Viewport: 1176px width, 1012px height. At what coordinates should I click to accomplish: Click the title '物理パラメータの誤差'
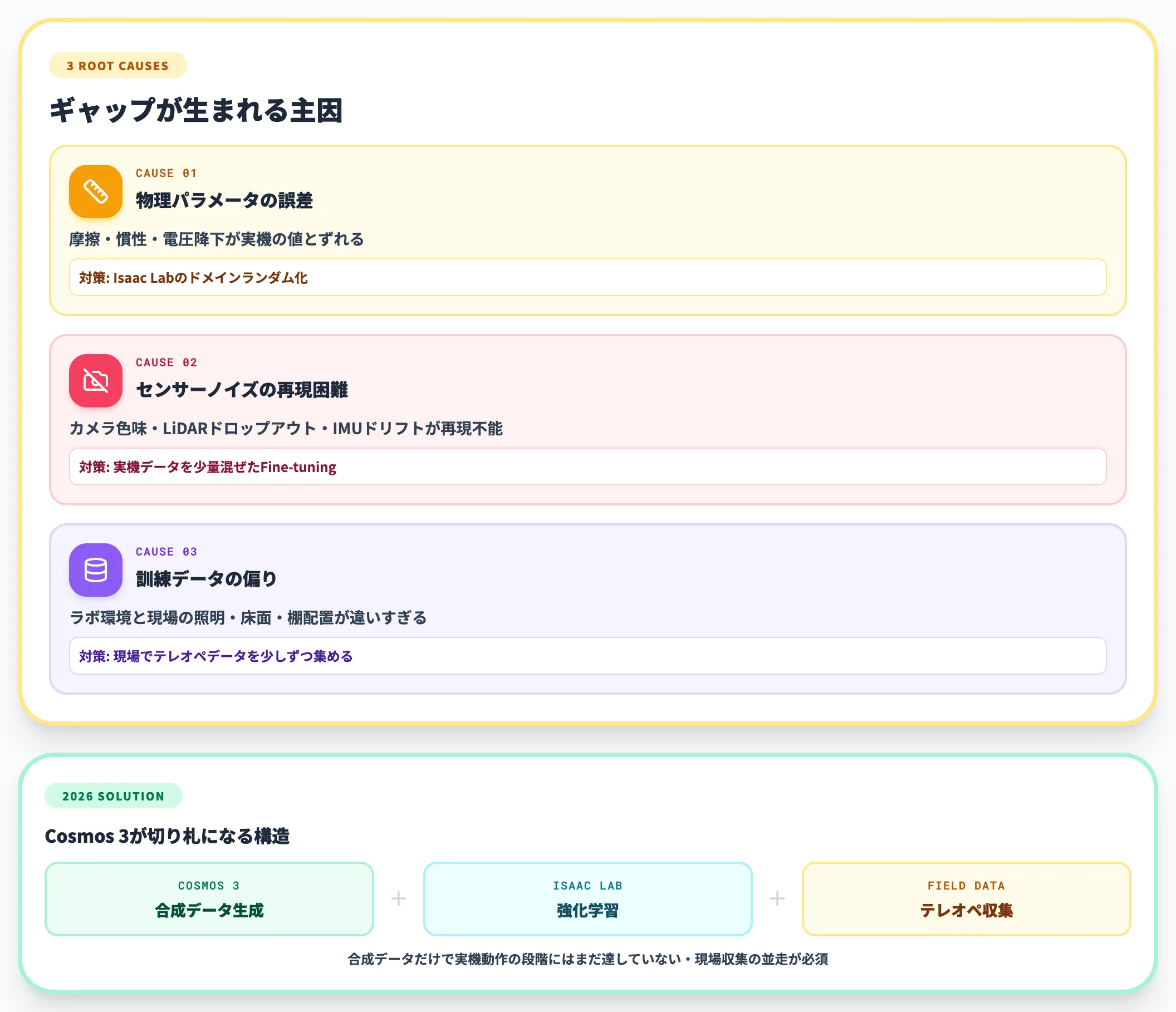[224, 201]
